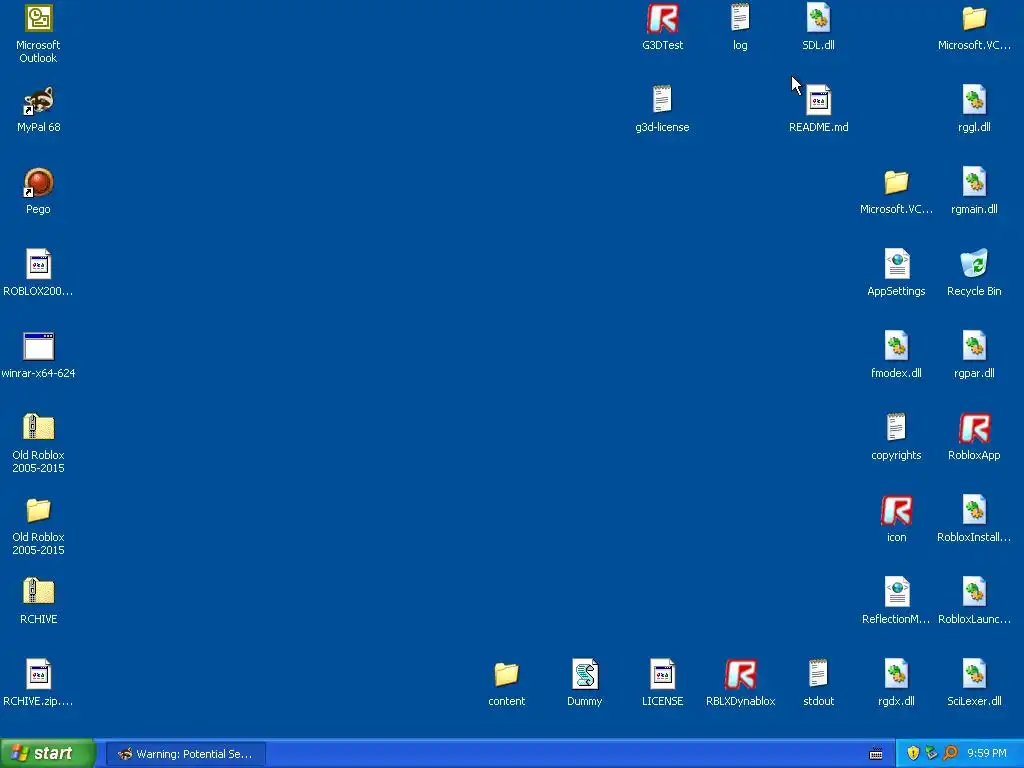Select the Old Roblox 2005-2015 plain folder
The width and height of the screenshot is (1024, 768).
(39, 511)
